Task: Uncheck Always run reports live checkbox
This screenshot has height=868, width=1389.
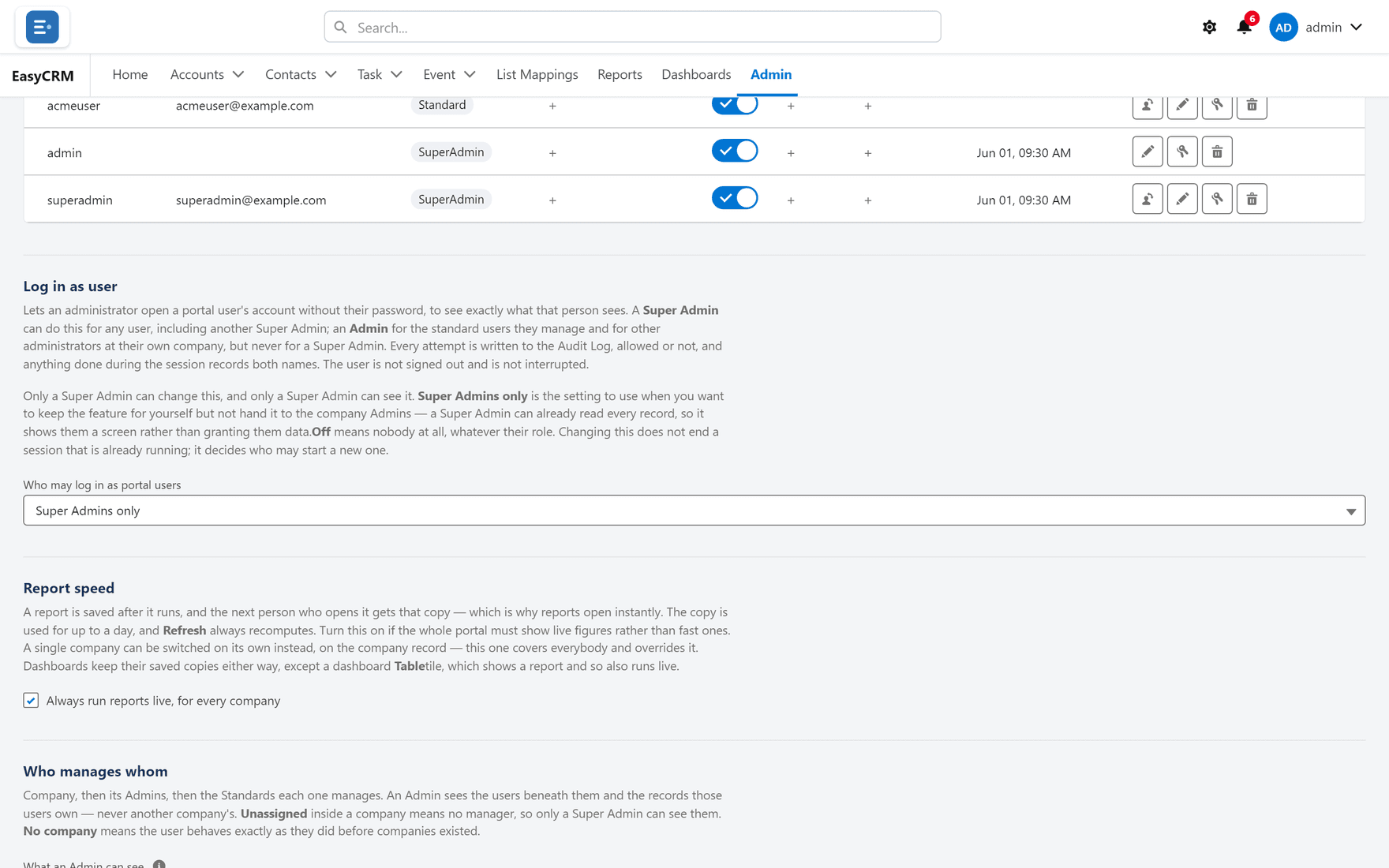Action: click(31, 700)
